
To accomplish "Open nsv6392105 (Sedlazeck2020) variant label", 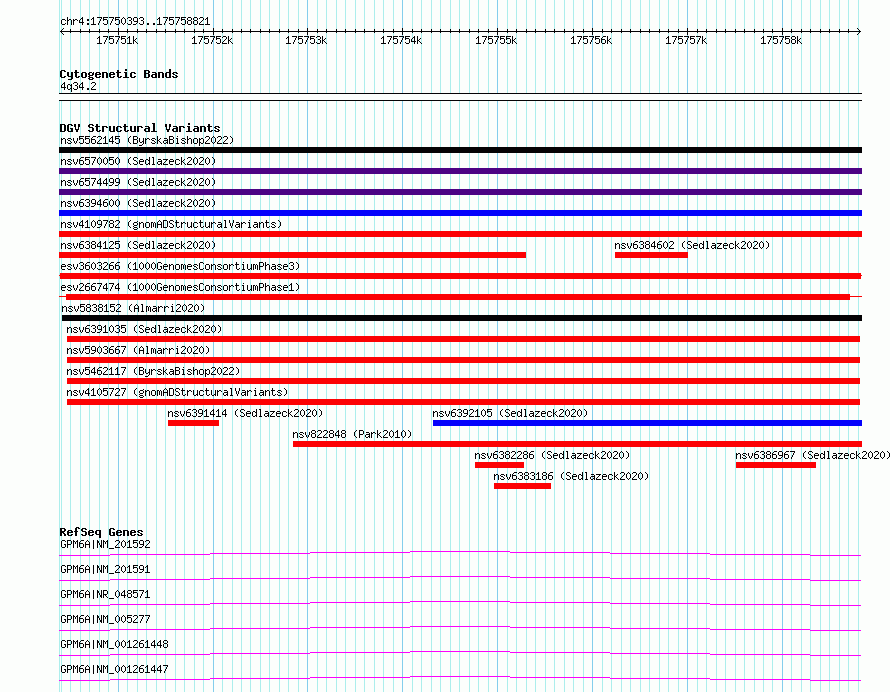I will coord(510,413).
